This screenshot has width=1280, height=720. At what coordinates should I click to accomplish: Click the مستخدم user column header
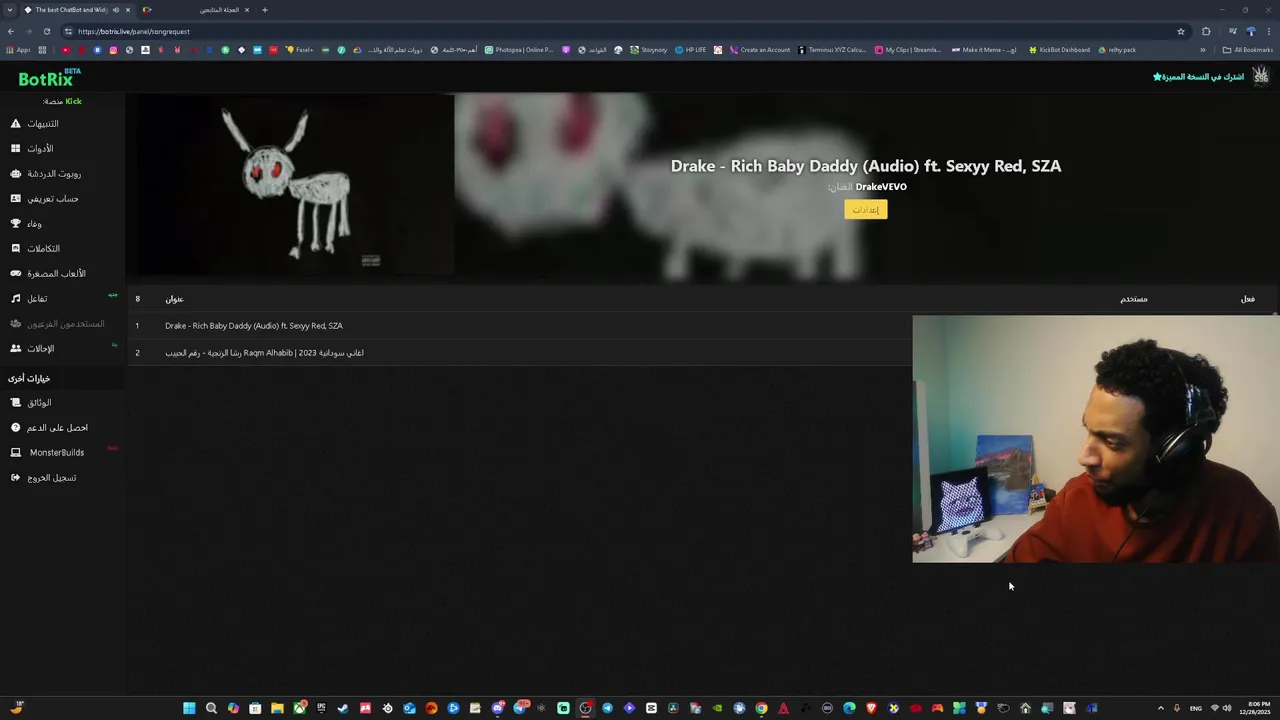click(1133, 299)
